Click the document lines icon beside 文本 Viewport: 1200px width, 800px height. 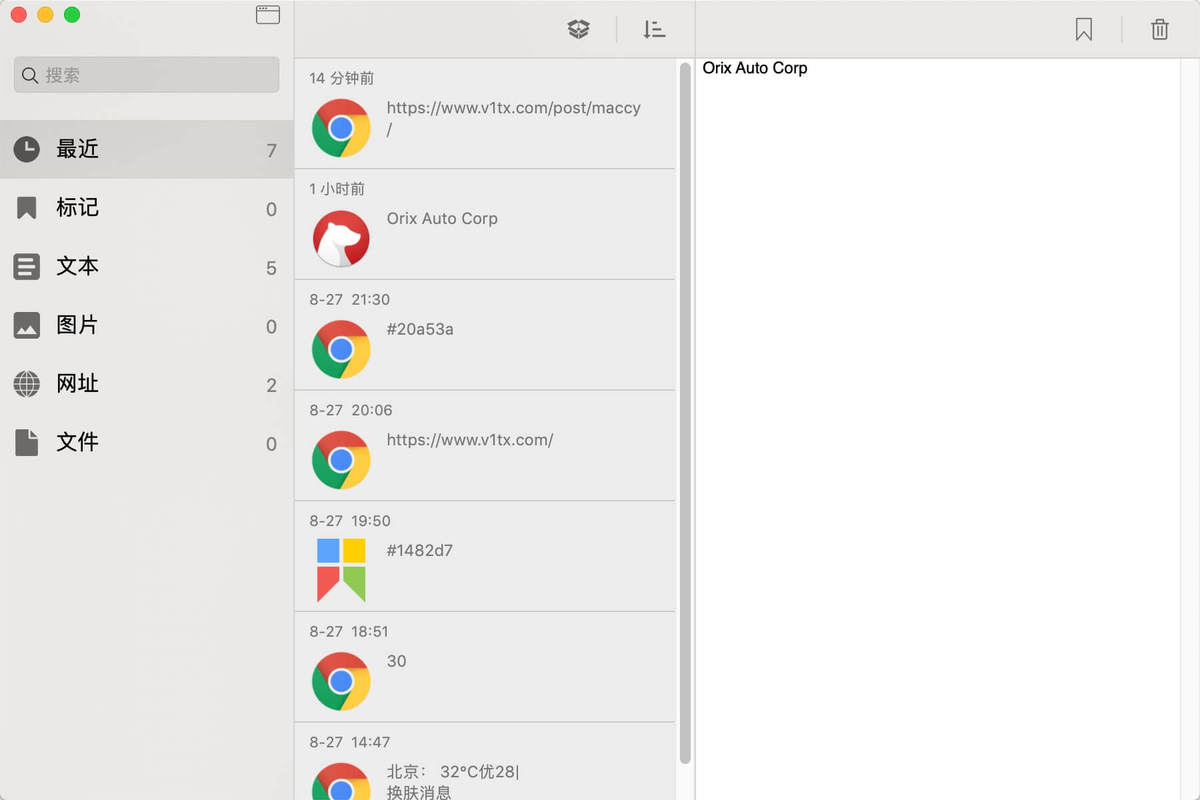click(x=27, y=267)
